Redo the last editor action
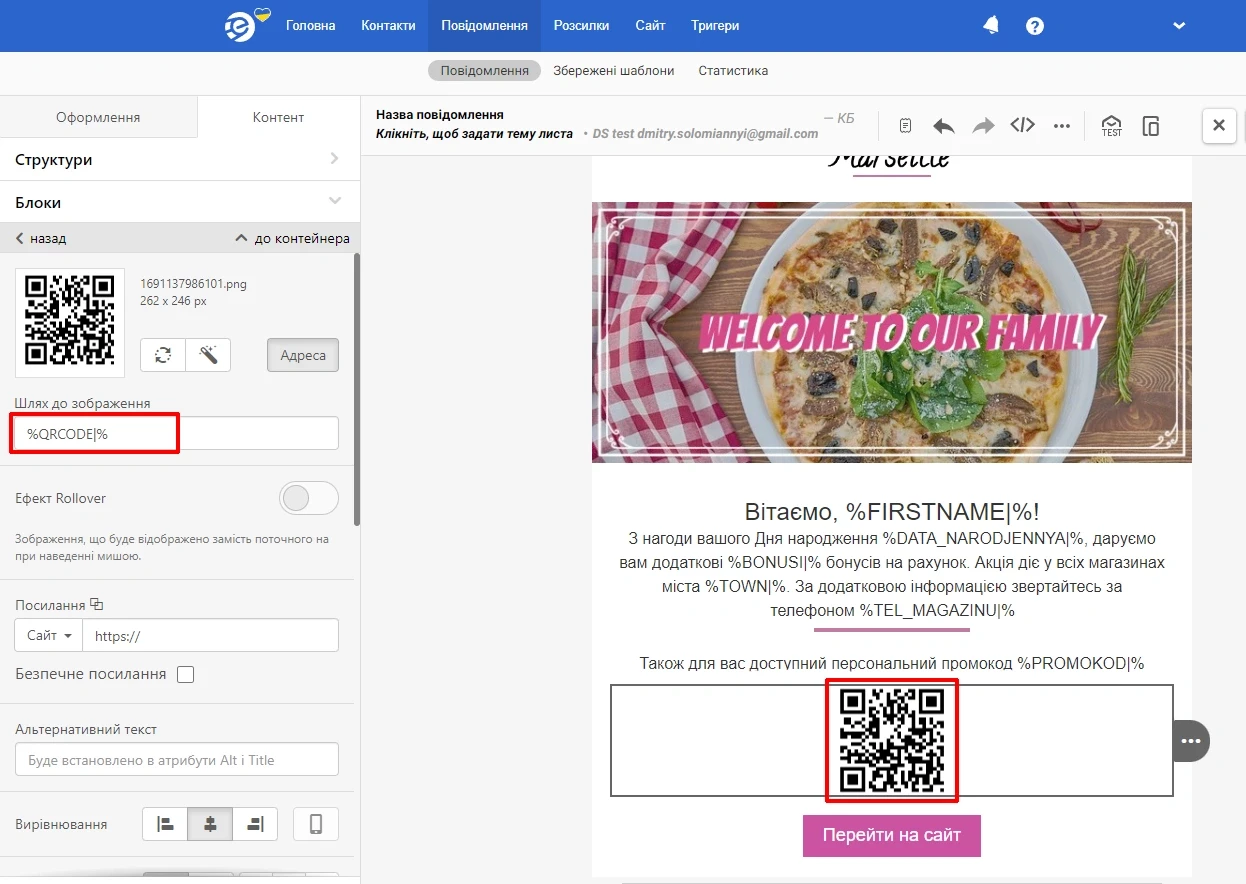This screenshot has height=884, width=1246. point(984,126)
